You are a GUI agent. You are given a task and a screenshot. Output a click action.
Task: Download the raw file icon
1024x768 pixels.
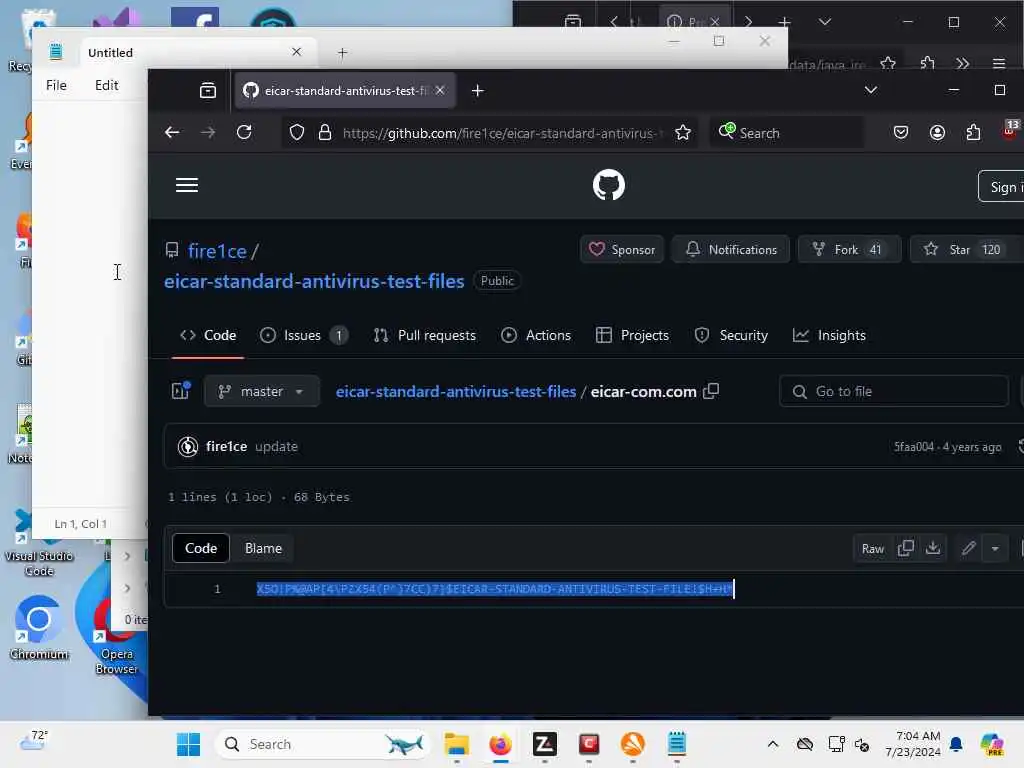933,549
